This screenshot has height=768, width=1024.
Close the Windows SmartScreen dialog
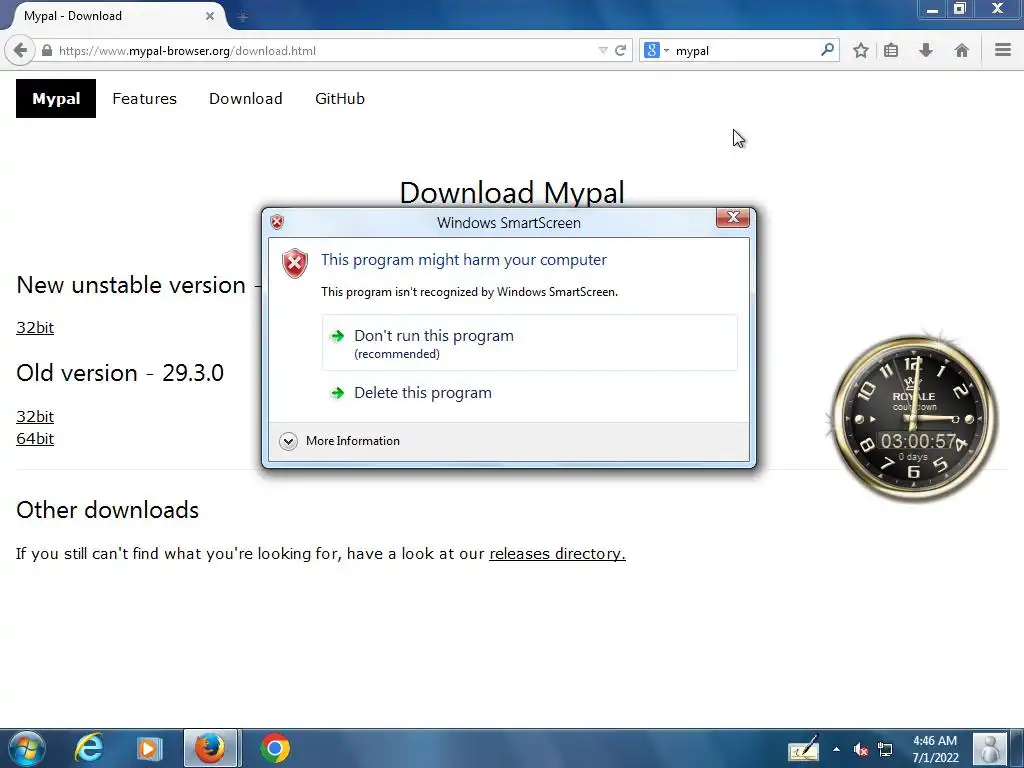click(733, 217)
